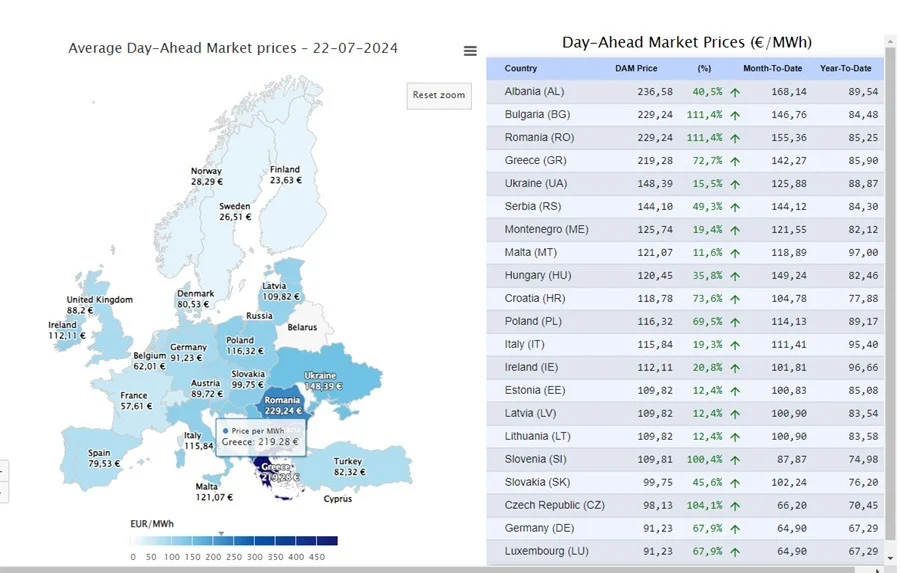Click the green arrow in Hungary row
Image resolution: width=900 pixels, height=573 pixels.
[x=735, y=276]
